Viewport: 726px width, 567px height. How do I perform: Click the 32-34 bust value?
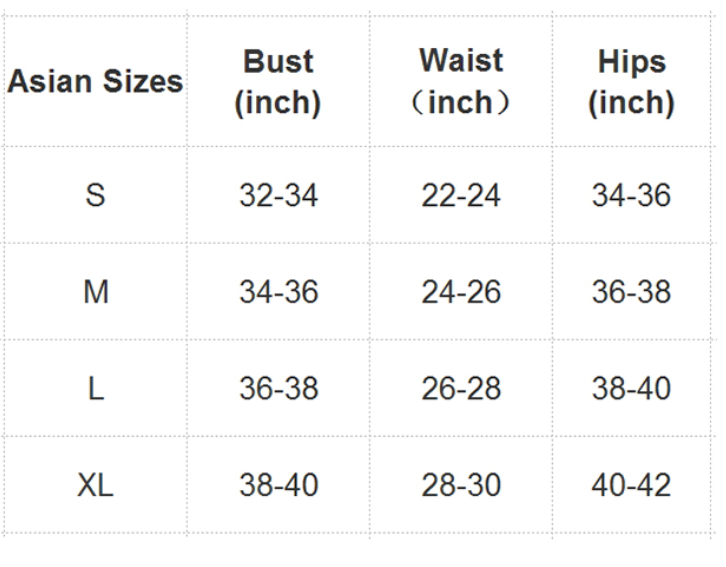279,195
